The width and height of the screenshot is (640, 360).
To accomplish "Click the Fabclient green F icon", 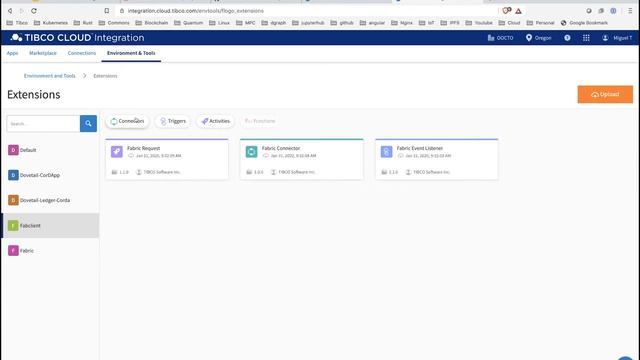I will (13, 226).
